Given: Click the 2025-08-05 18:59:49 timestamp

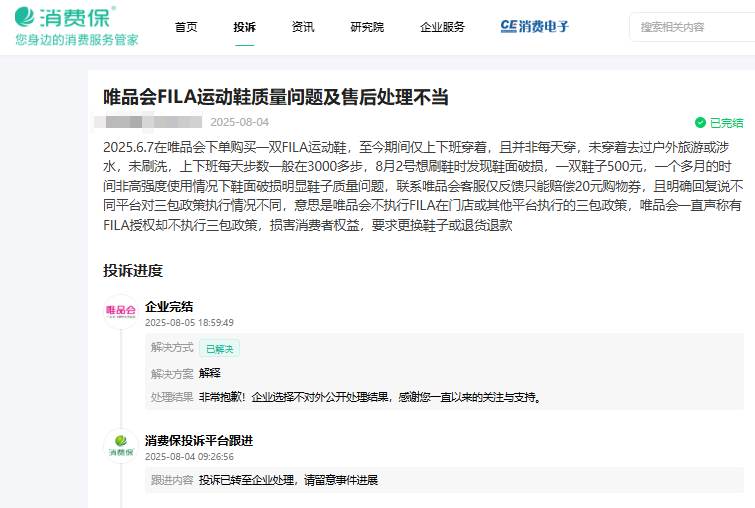Looking at the screenshot, I should pyautogui.click(x=189, y=323).
